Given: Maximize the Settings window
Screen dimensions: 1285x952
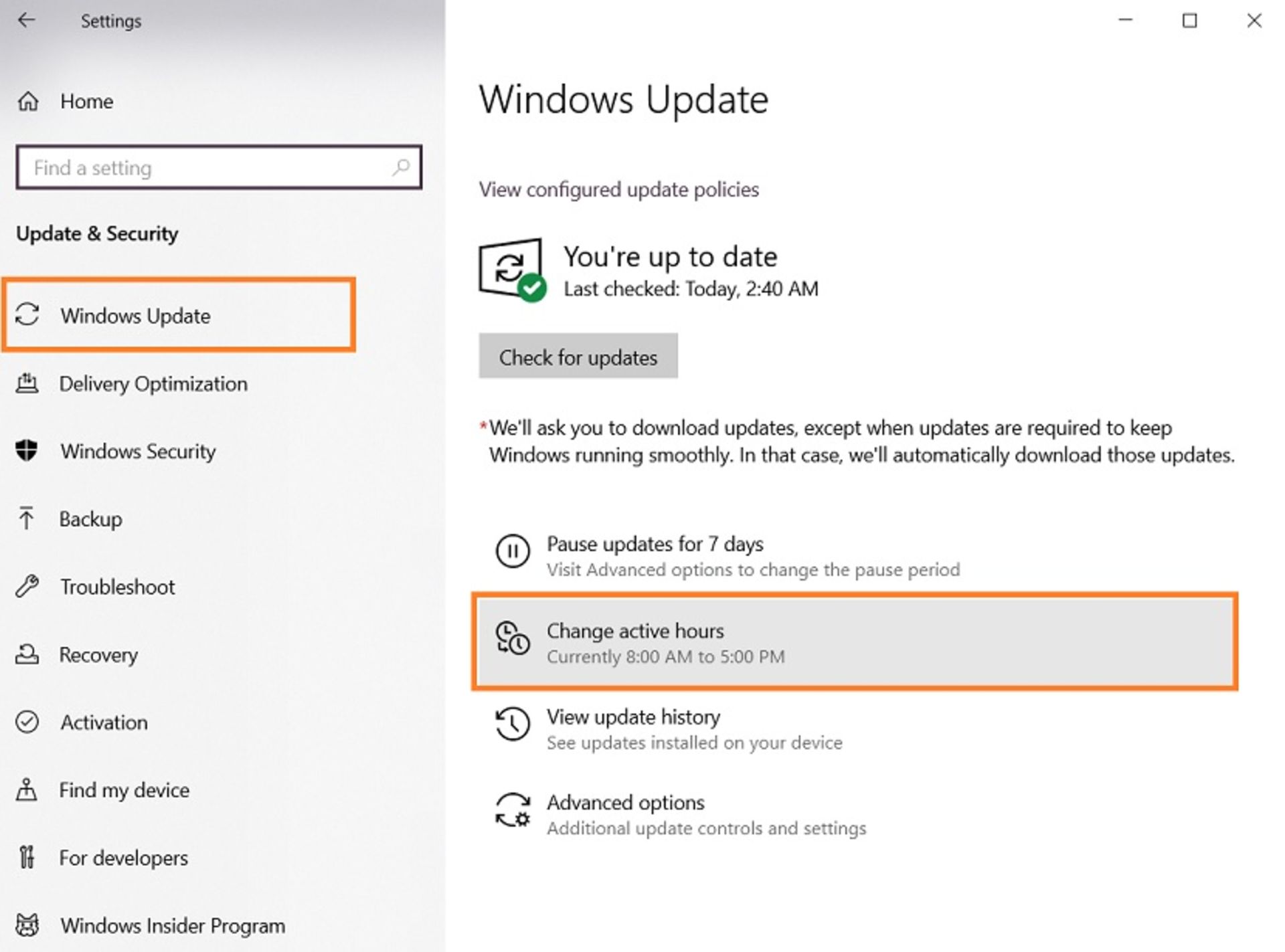Looking at the screenshot, I should (x=1189, y=21).
